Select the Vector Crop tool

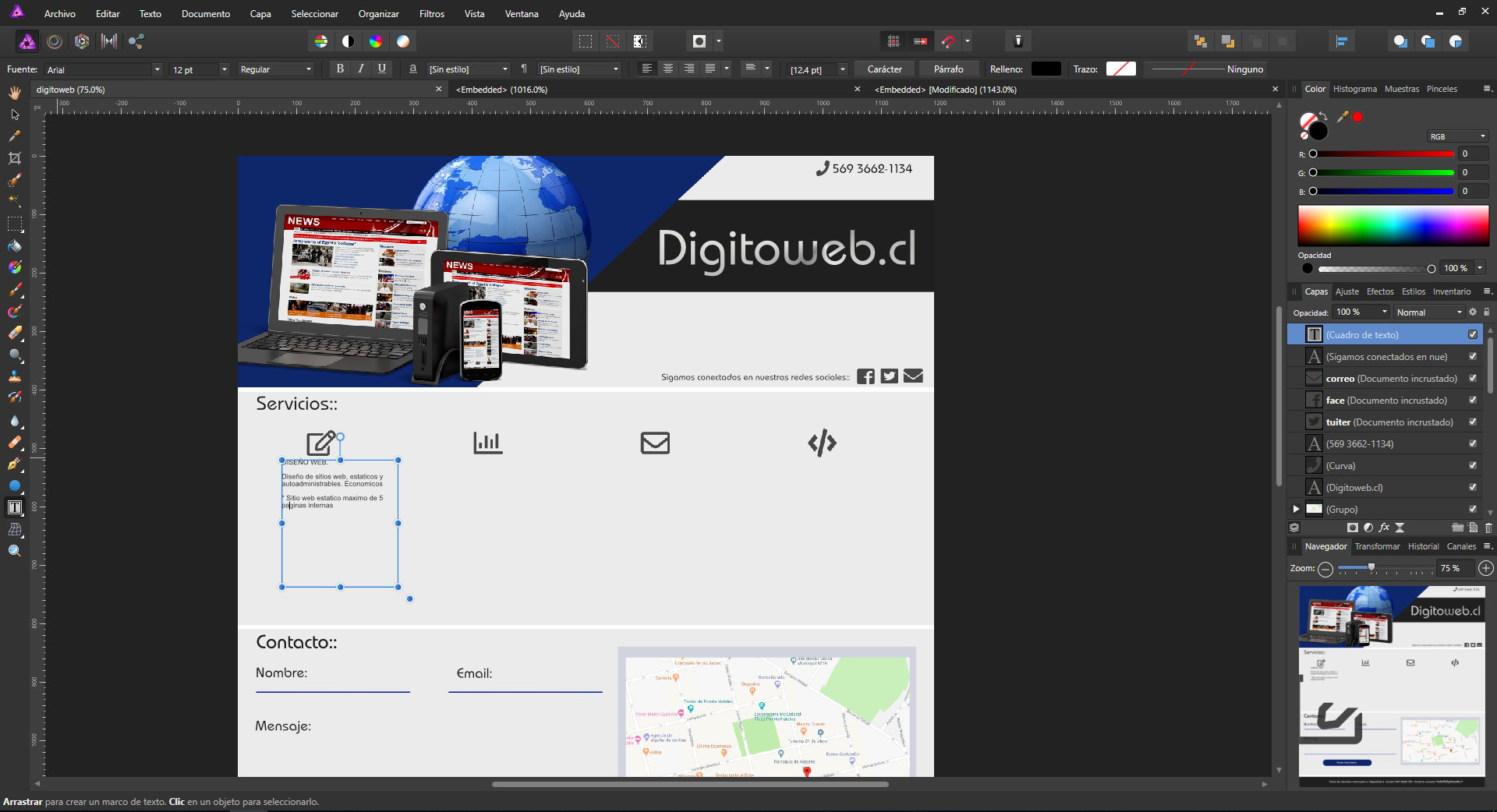pyautogui.click(x=14, y=158)
